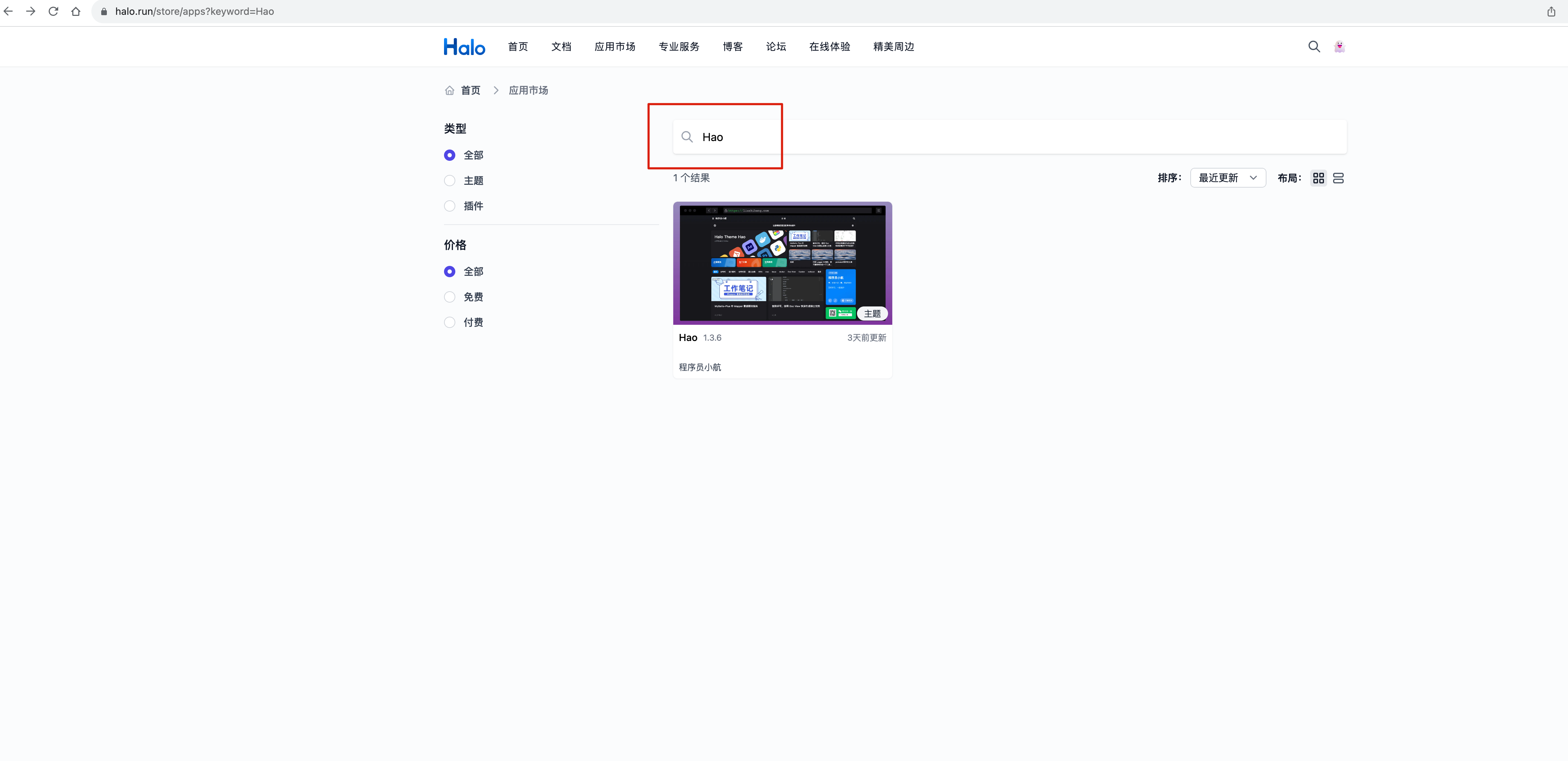Click the browser home icon
This screenshot has width=1568, height=761.
pyautogui.click(x=76, y=12)
